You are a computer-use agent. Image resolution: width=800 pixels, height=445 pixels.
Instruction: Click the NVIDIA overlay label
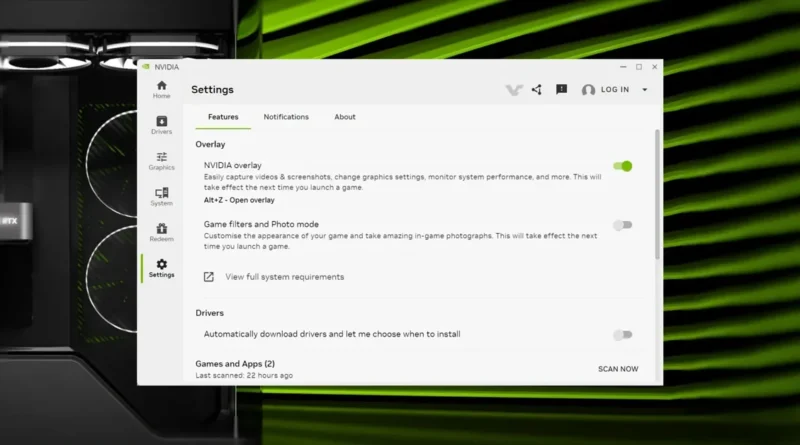232,165
